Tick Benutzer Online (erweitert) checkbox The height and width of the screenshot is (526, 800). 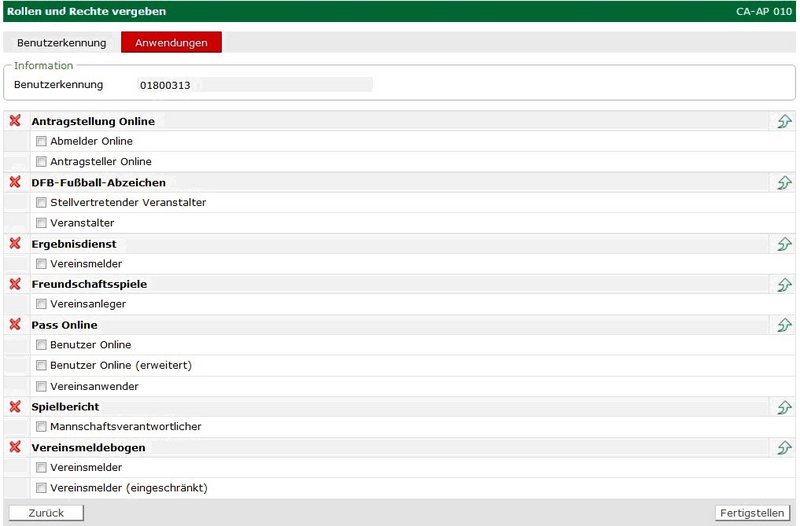(42, 366)
